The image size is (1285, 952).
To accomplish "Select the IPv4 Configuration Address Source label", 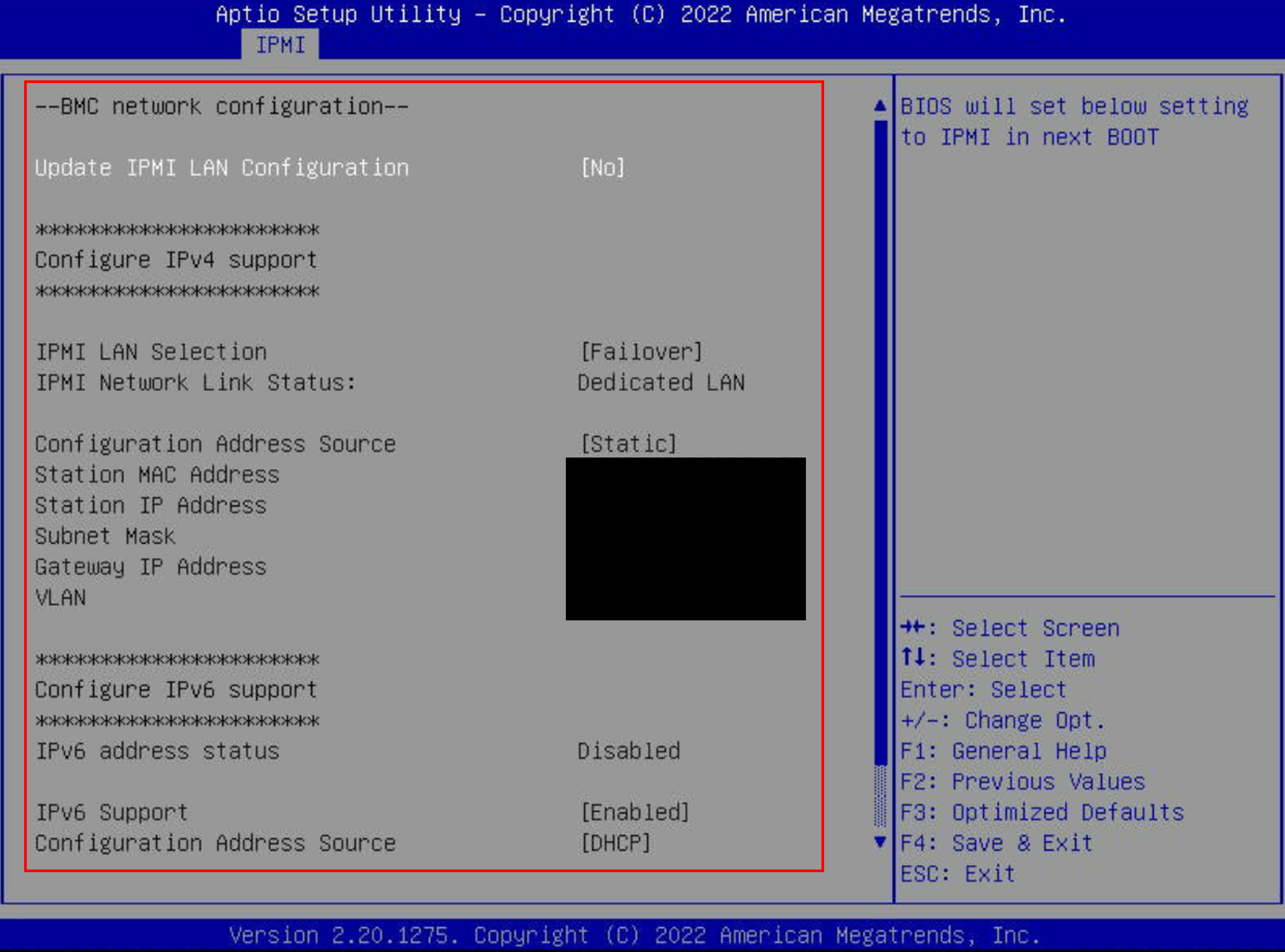I will [x=215, y=444].
